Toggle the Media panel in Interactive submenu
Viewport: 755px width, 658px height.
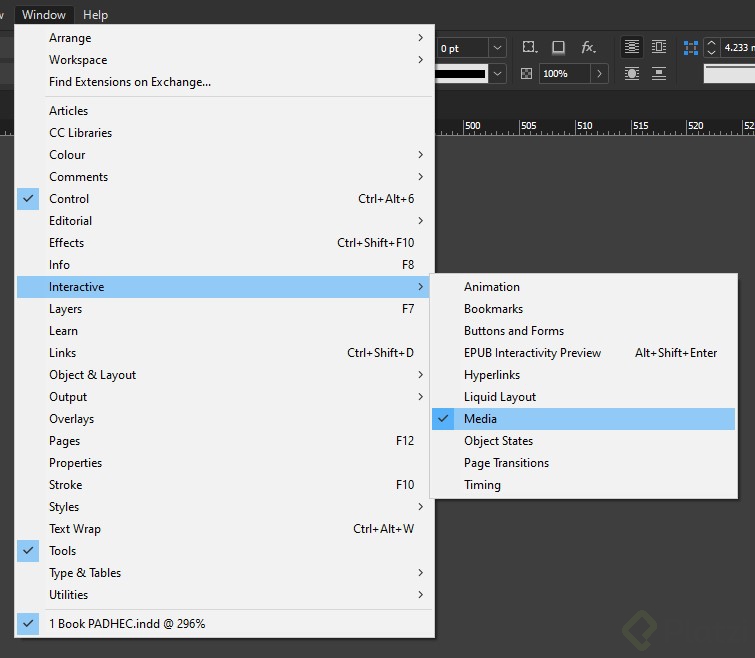click(x=584, y=419)
